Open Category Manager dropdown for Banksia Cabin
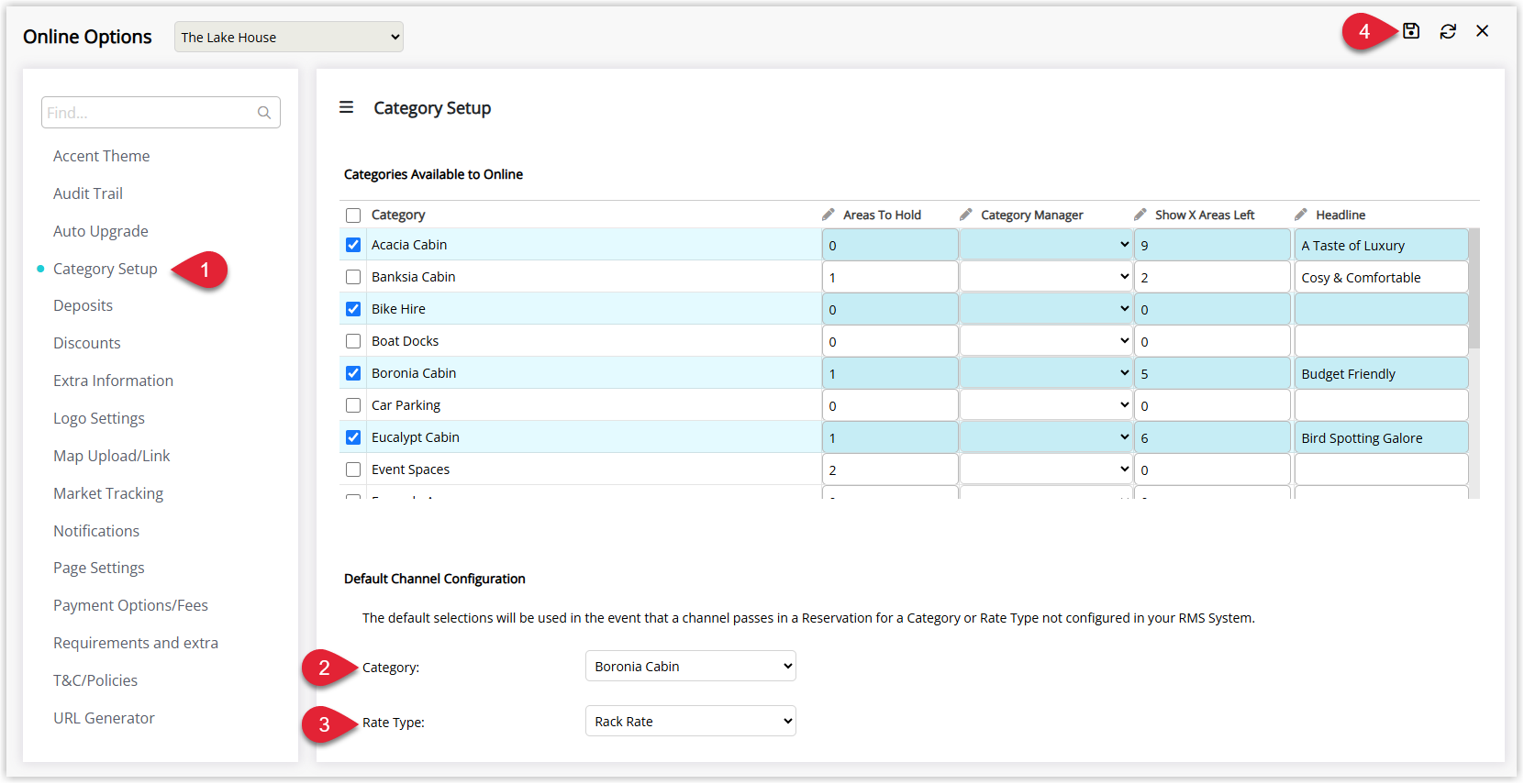This screenshot has width=1524, height=784. tap(1046, 277)
